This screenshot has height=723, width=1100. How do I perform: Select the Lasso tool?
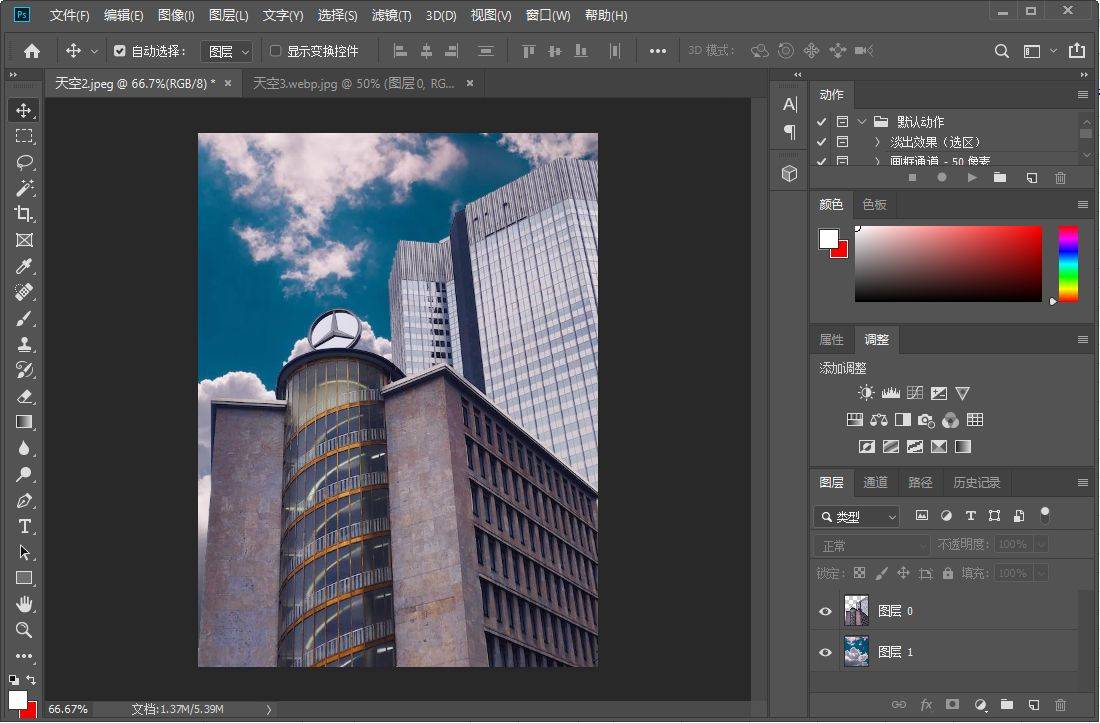coord(24,162)
